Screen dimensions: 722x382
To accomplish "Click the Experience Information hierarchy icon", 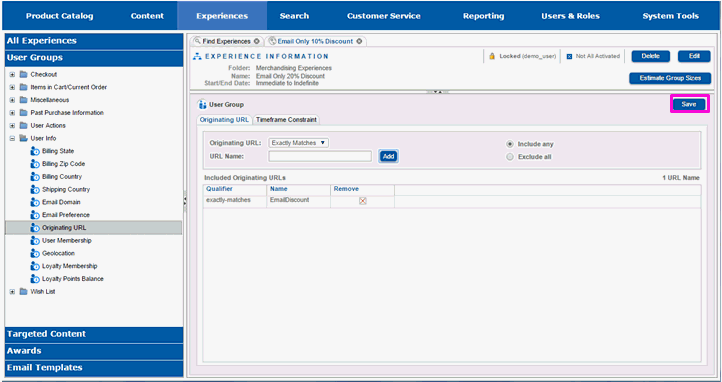I will pos(198,57).
